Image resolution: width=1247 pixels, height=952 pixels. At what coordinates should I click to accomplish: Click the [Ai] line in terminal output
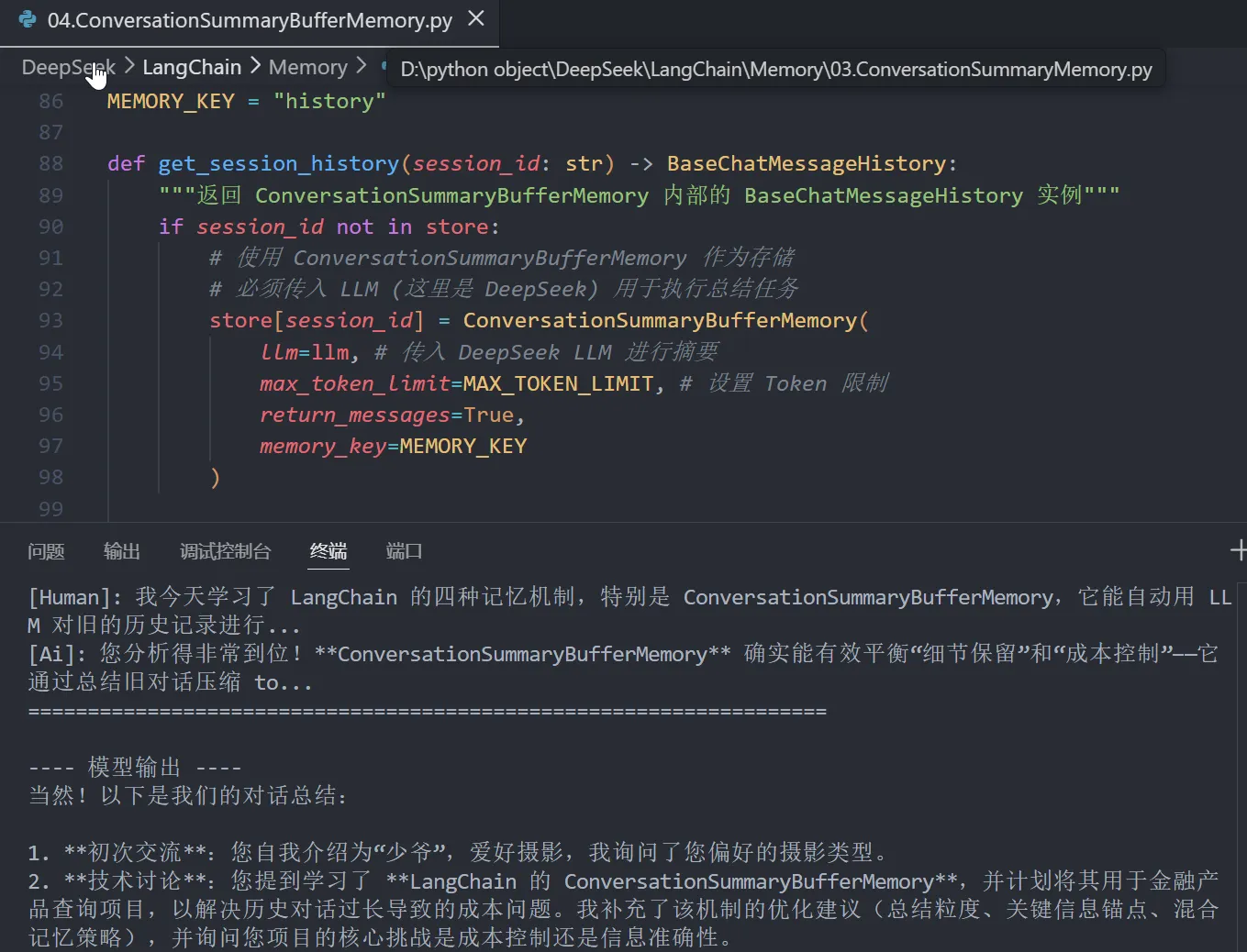[x=623, y=668]
